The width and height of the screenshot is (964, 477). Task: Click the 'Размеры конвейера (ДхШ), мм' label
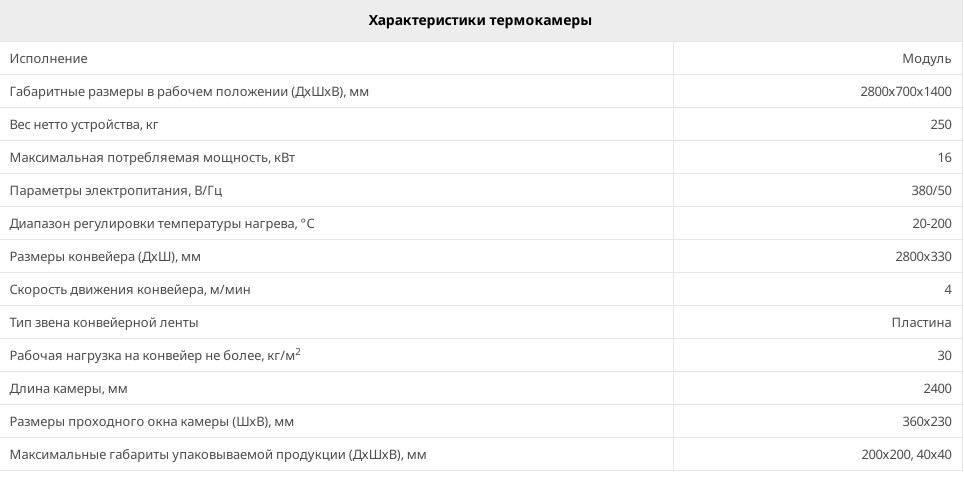[x=105, y=257]
